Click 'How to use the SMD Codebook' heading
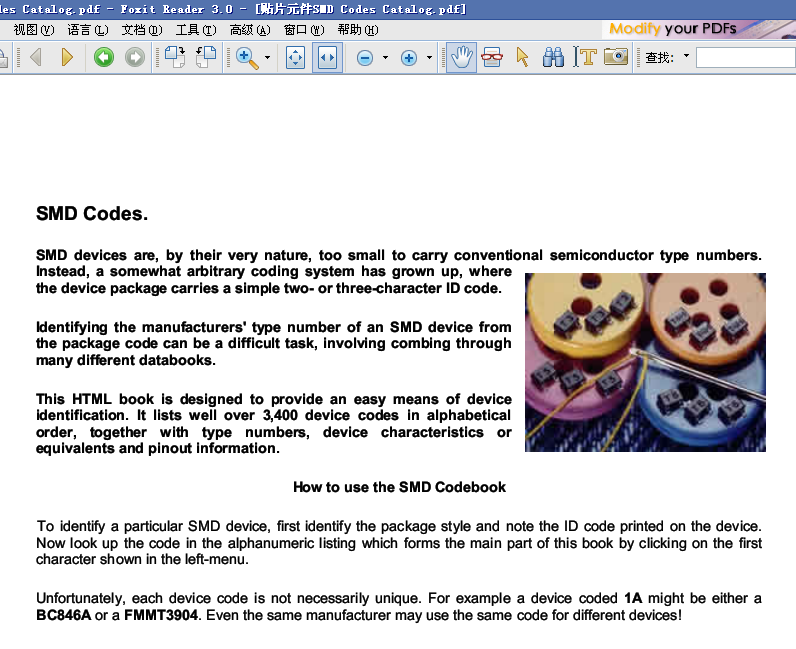The image size is (796, 649). (400, 487)
